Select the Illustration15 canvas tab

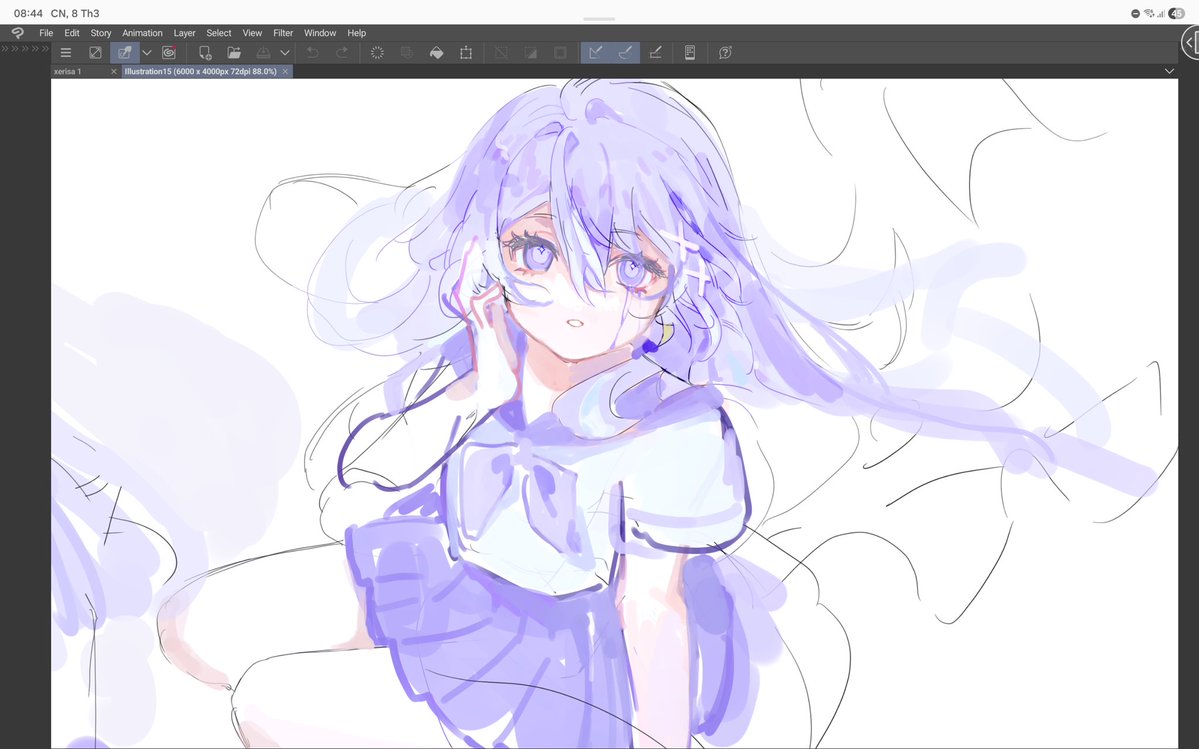(x=200, y=72)
